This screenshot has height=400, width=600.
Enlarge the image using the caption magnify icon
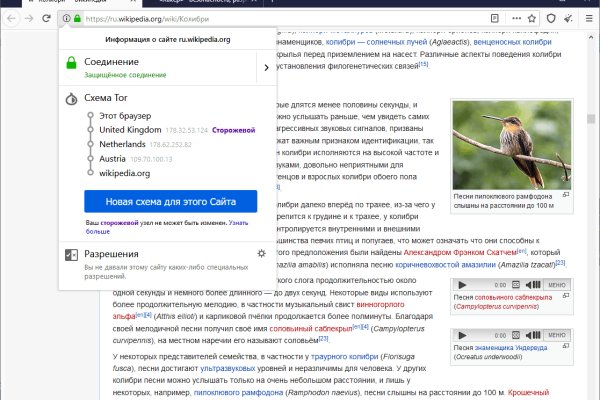[x=565, y=195]
